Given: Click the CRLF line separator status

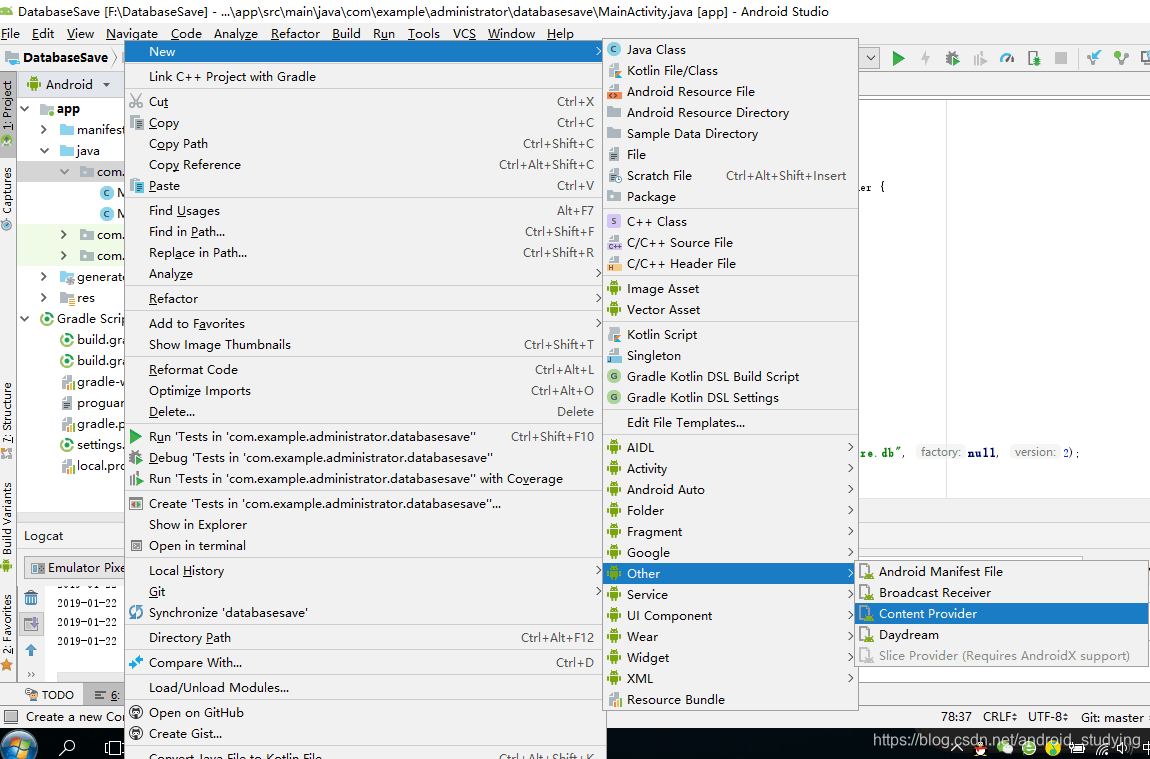Looking at the screenshot, I should coord(1000,717).
